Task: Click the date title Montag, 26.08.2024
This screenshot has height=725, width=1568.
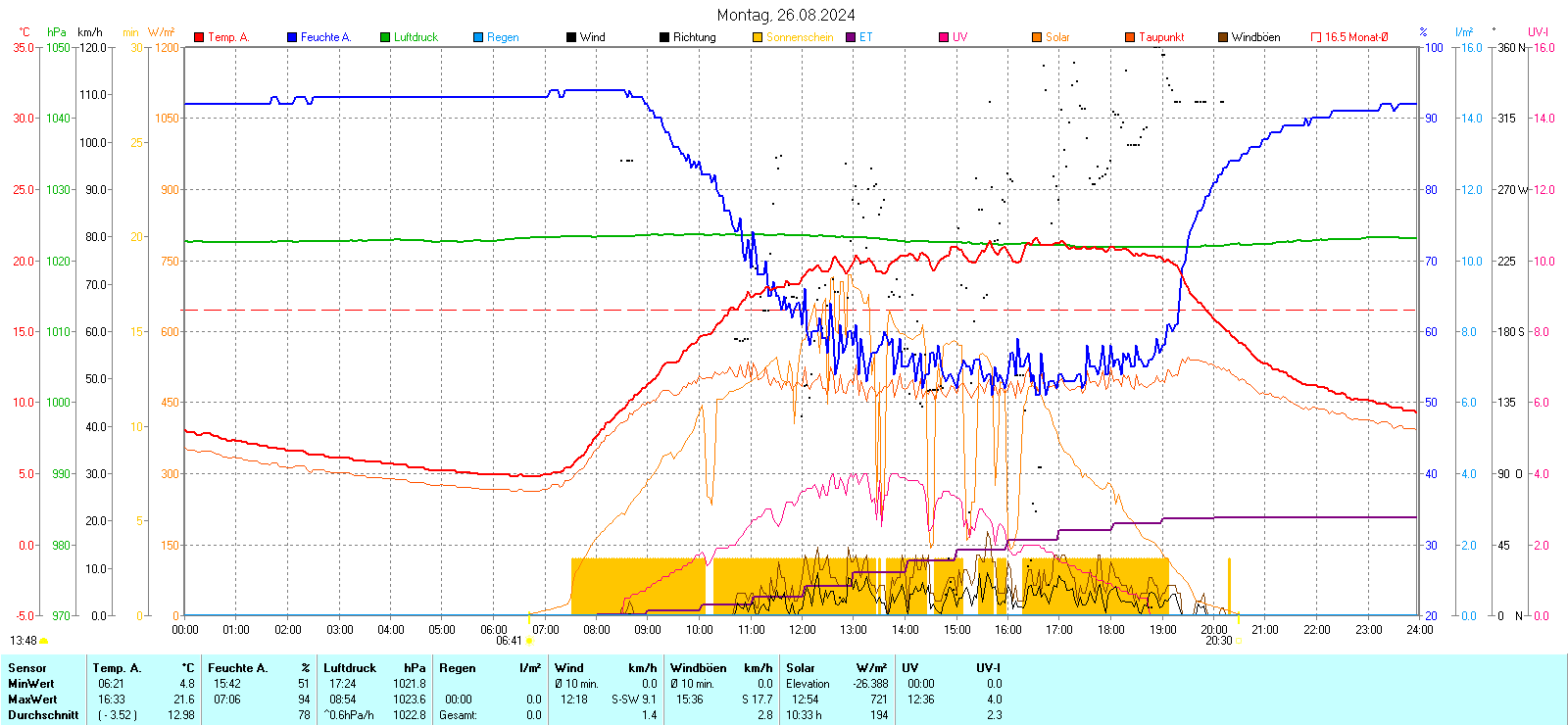Action: click(x=786, y=15)
